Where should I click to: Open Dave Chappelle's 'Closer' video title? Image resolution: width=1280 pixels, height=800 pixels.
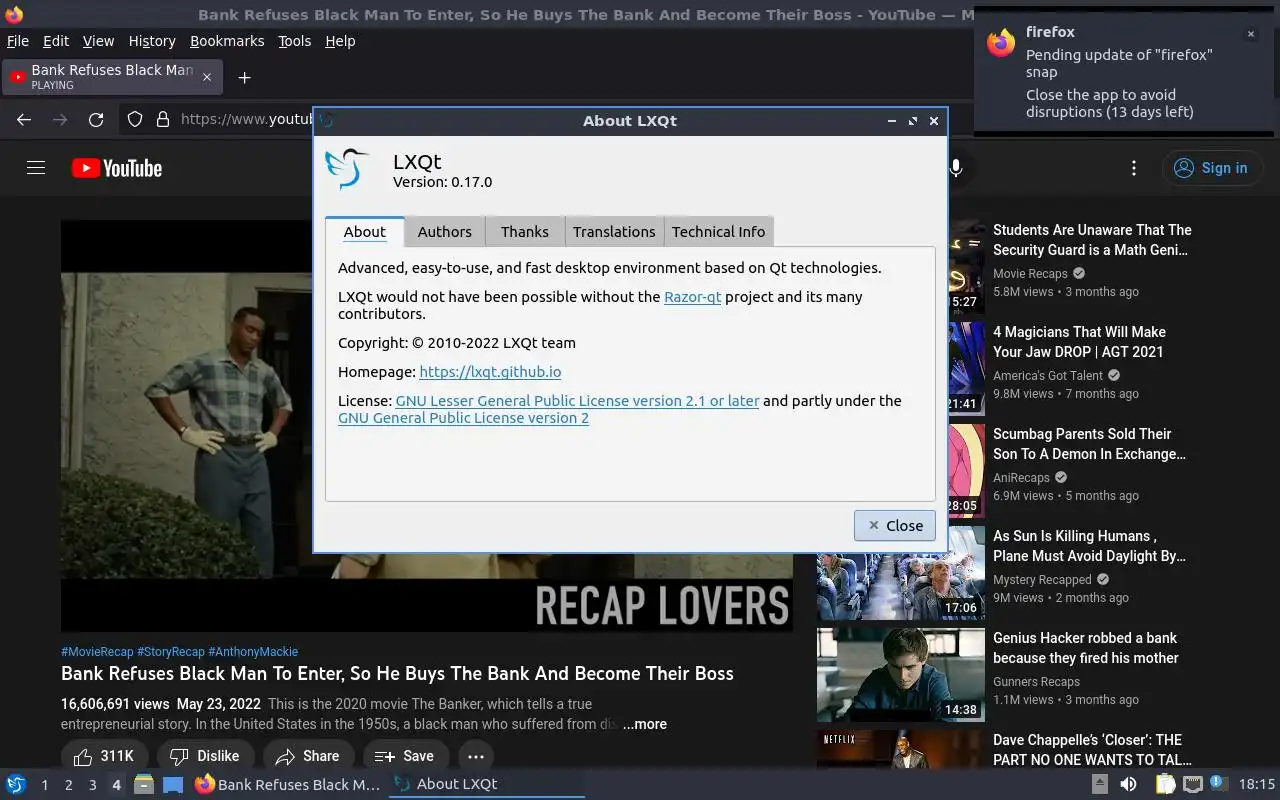(1092, 750)
